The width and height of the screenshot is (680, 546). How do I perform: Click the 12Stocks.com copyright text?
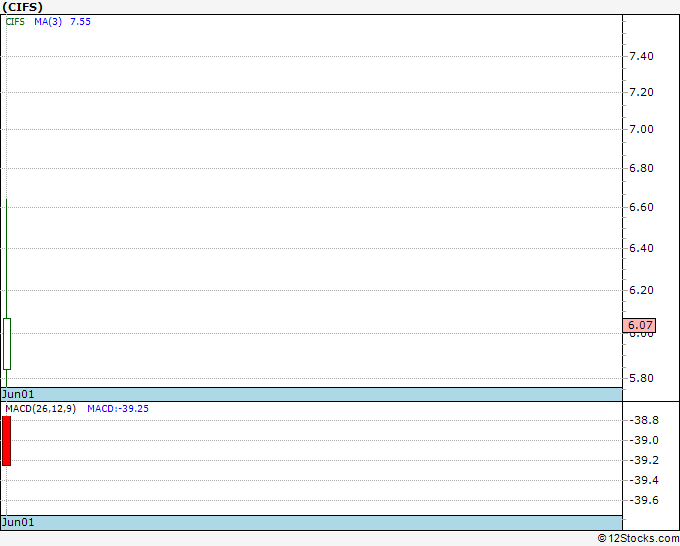click(x=638, y=539)
